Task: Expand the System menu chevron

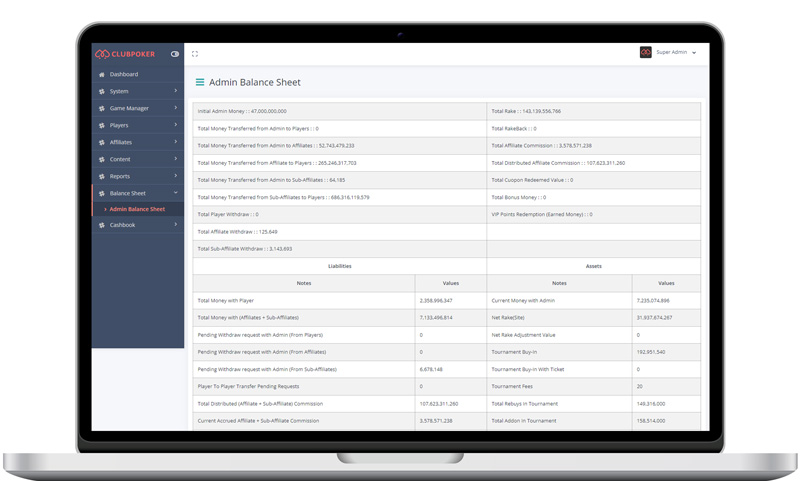Action: click(176, 91)
